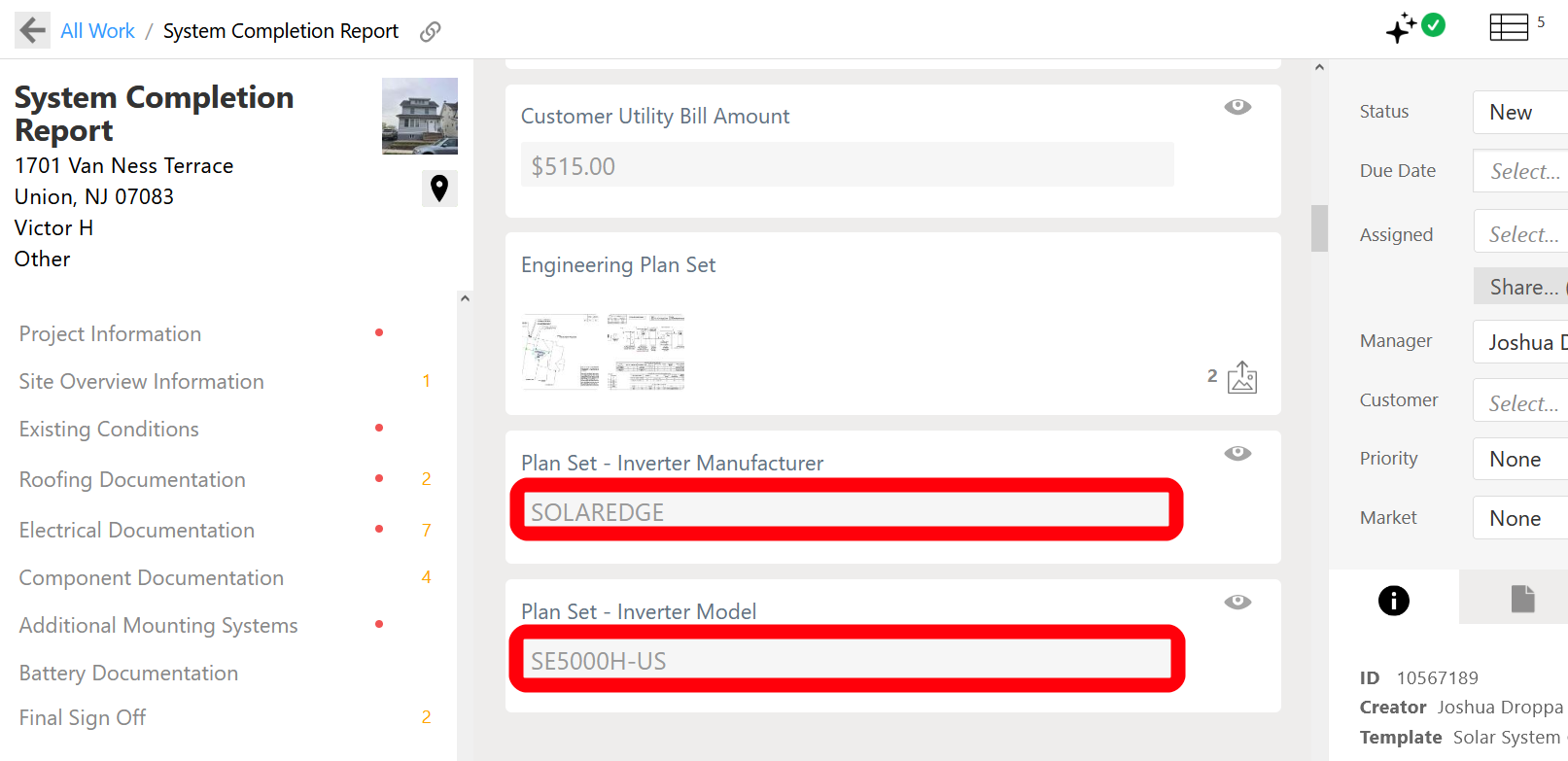This screenshot has width=1568, height=761.
Task: Toggle visibility of Customer Utility Bill Amount
Action: tap(1237, 107)
